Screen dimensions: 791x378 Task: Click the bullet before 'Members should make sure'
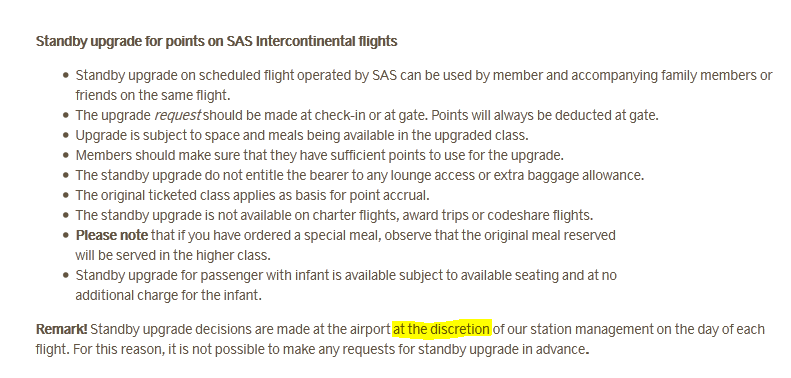pos(66,155)
